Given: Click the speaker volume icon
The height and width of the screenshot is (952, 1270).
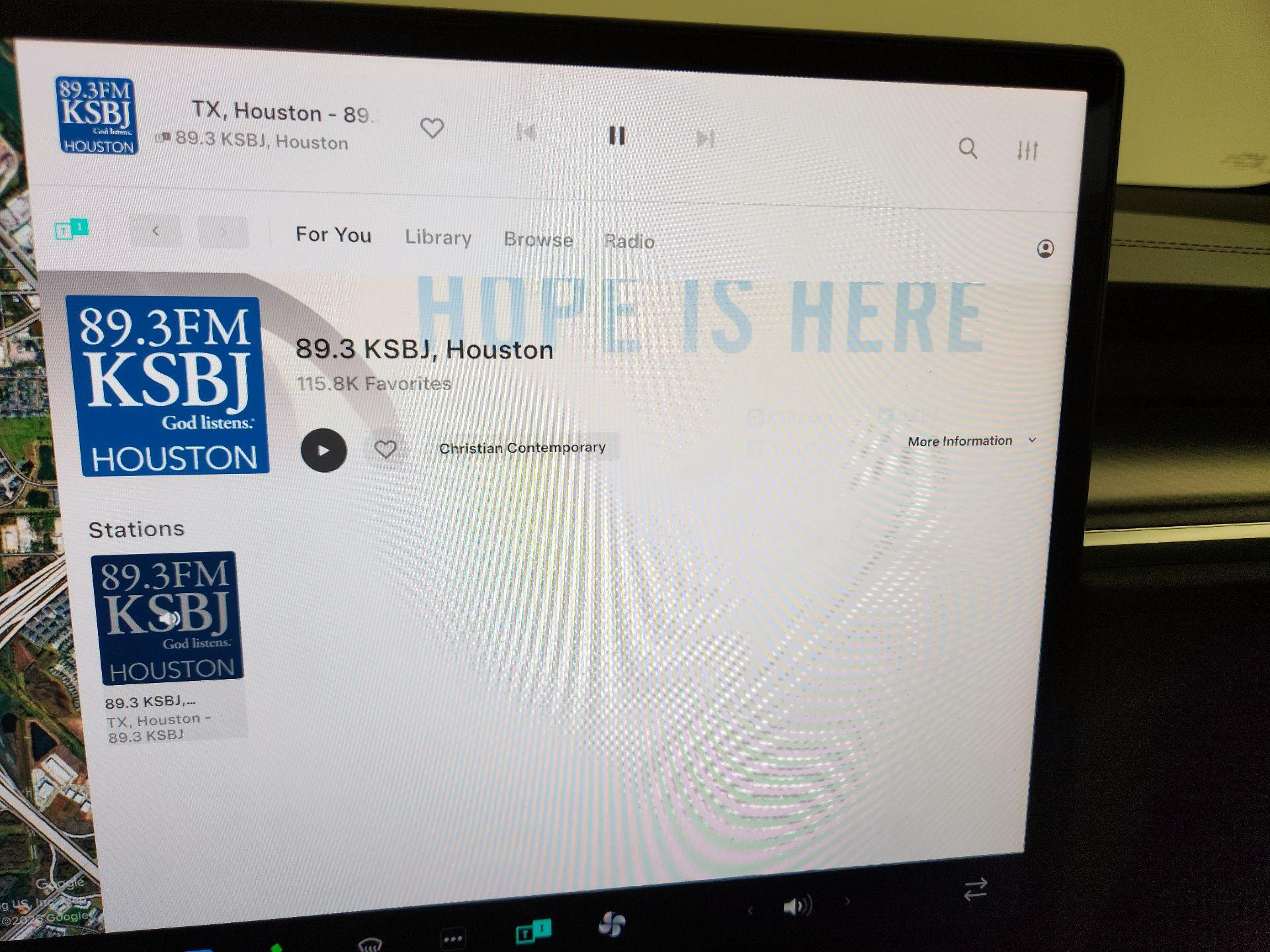Looking at the screenshot, I should click(x=797, y=906).
